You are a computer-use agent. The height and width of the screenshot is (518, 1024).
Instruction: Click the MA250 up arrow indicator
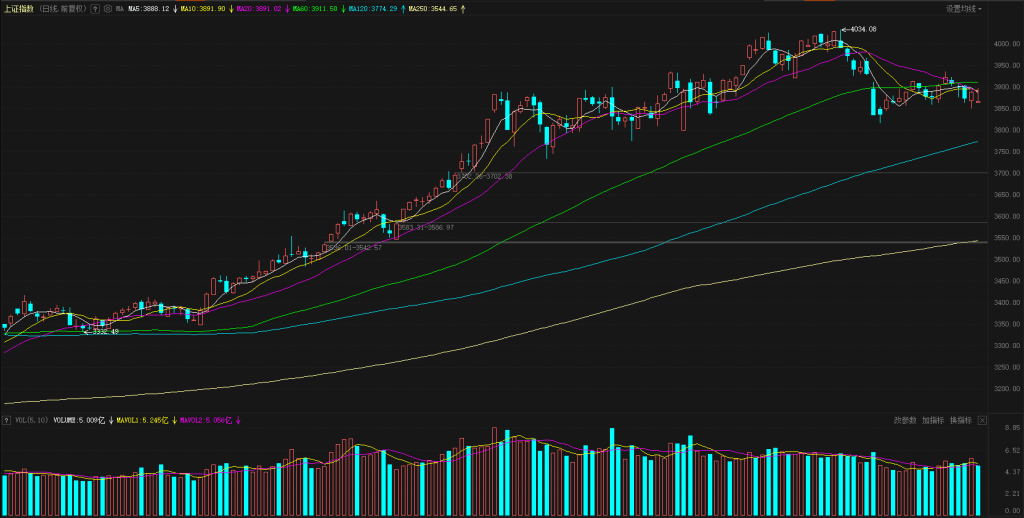tap(461, 8)
